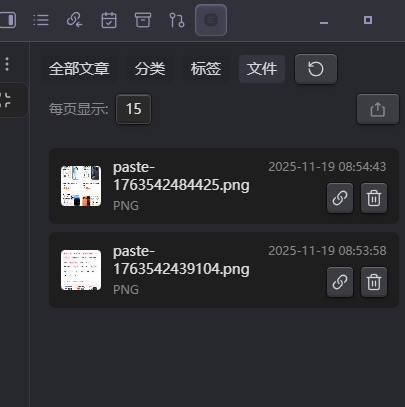Select the highlighted round blog panel icon

211,20
